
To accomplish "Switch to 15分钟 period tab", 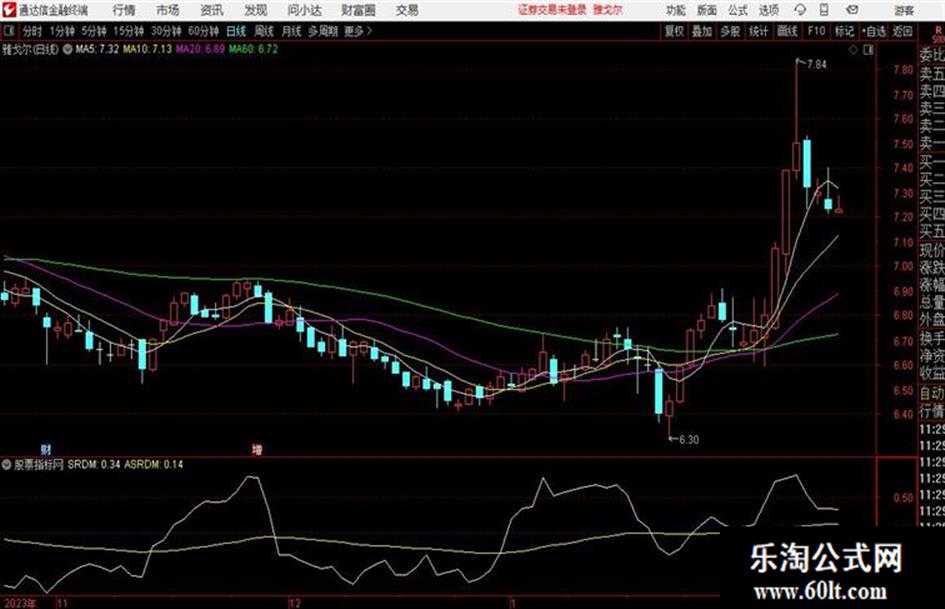I will pos(129,31).
